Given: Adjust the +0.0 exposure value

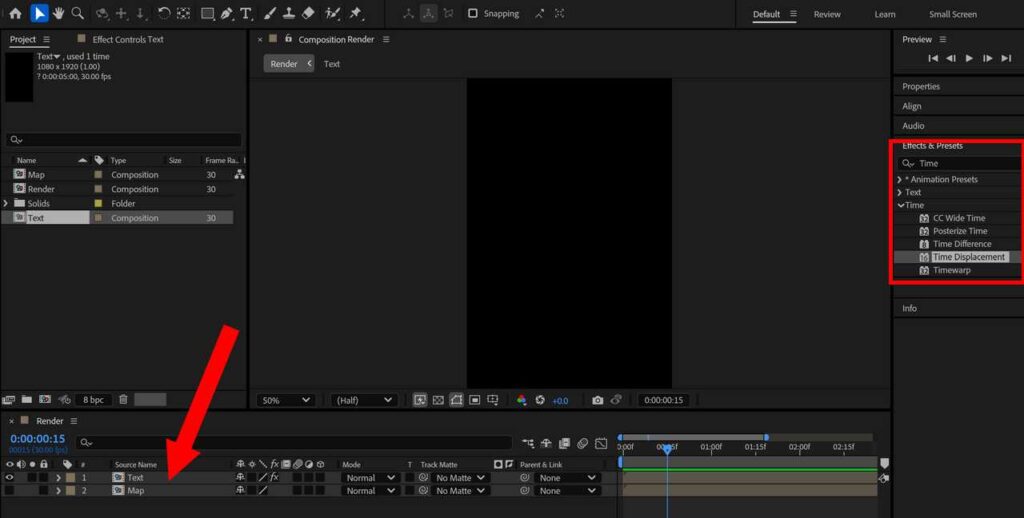Looking at the screenshot, I should click(x=560, y=400).
